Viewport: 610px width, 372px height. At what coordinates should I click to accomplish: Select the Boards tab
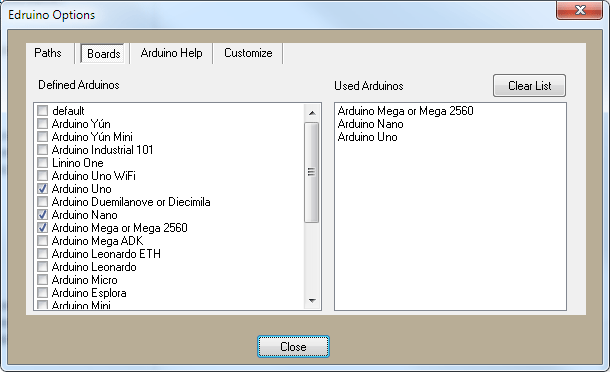[103, 54]
